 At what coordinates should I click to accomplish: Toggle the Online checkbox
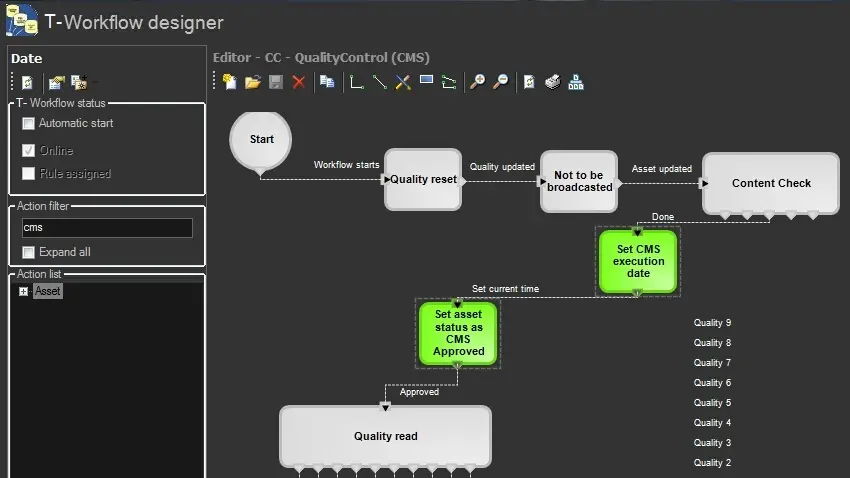coord(29,151)
